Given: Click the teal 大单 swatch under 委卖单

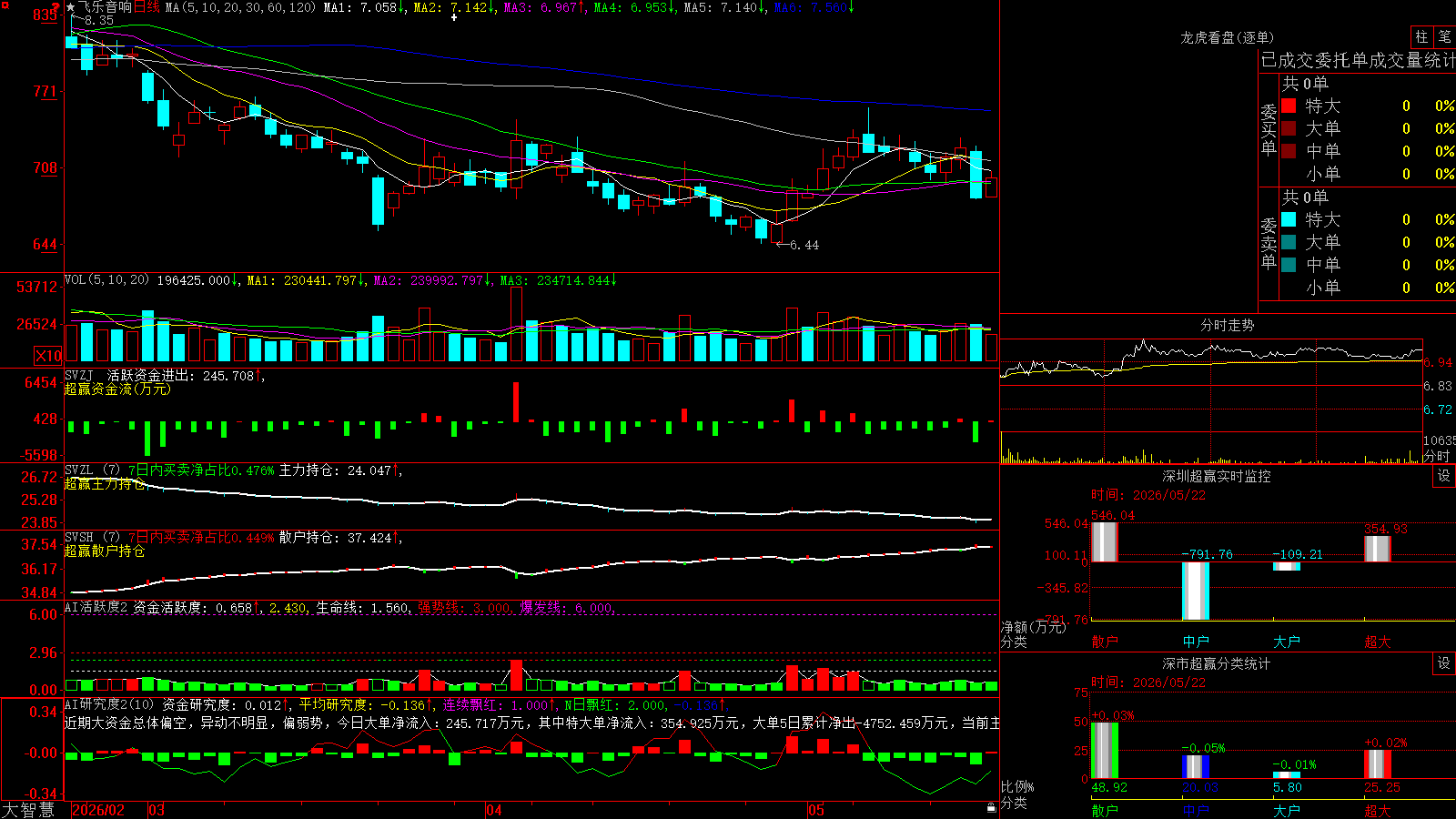Looking at the screenshot, I should coord(1289,242).
